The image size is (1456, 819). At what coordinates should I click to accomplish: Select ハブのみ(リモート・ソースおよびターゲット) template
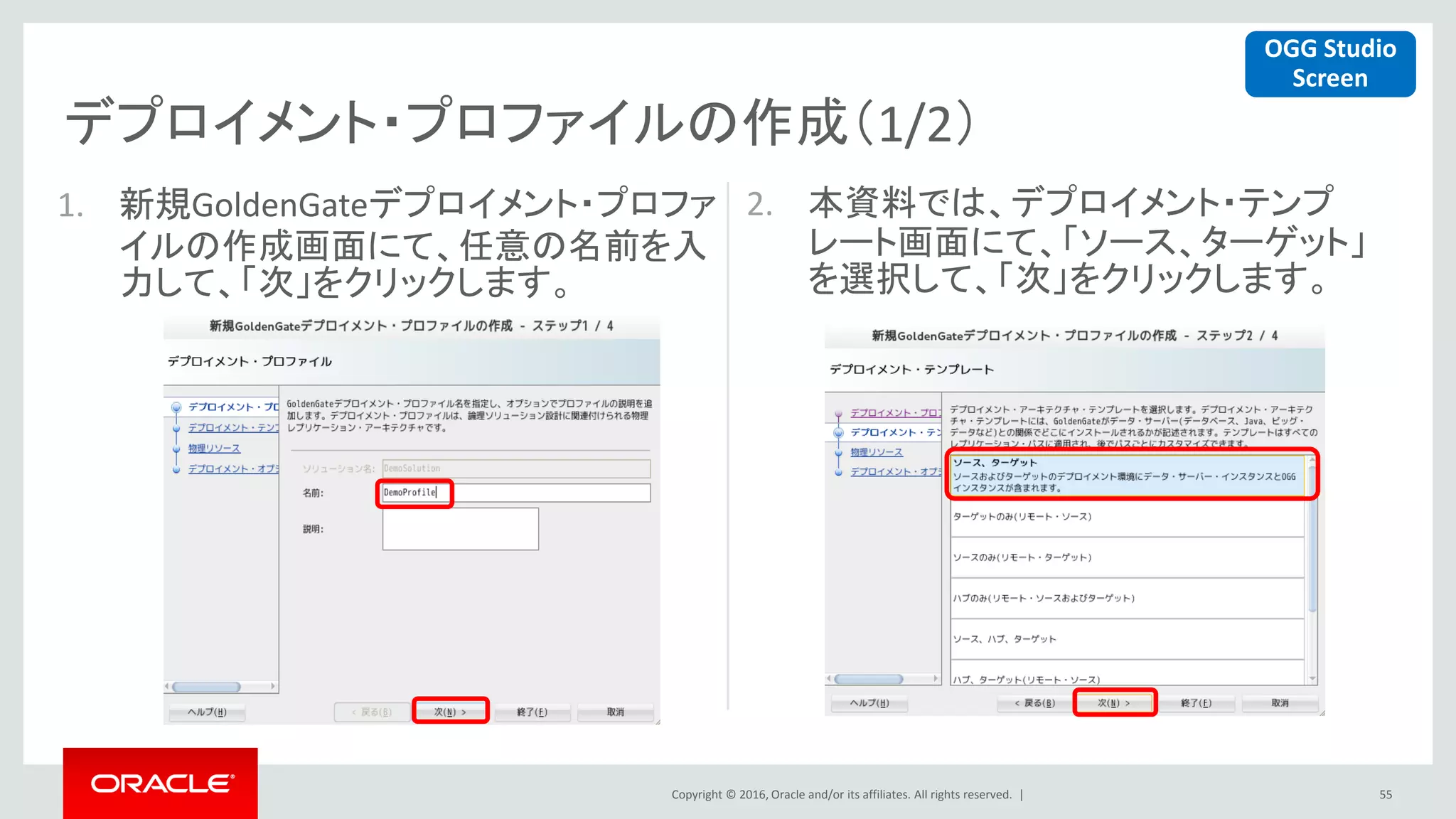[1128, 599]
